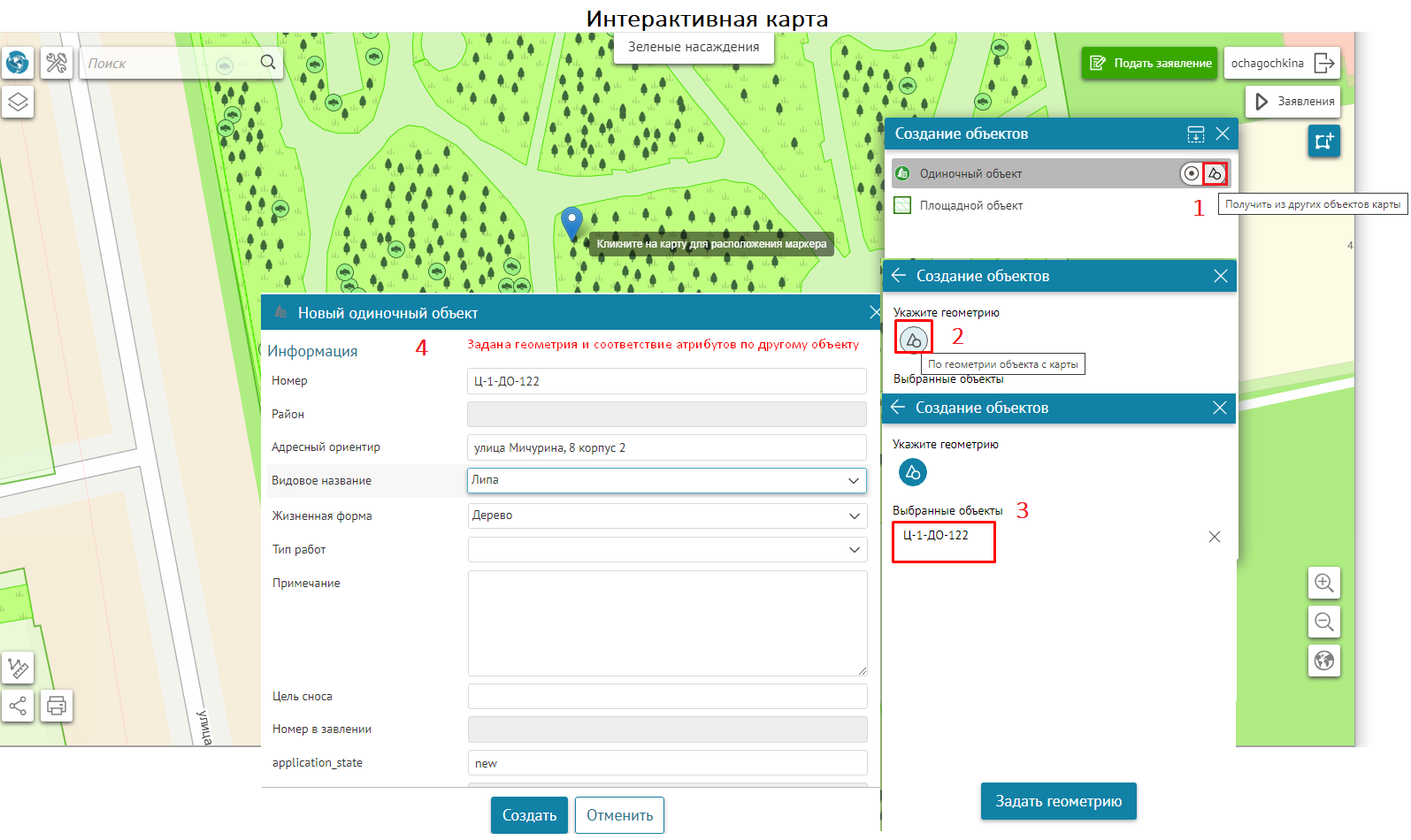The image size is (1411, 840).
Task: Open the layers panel icon
Action: pyautogui.click(x=18, y=103)
